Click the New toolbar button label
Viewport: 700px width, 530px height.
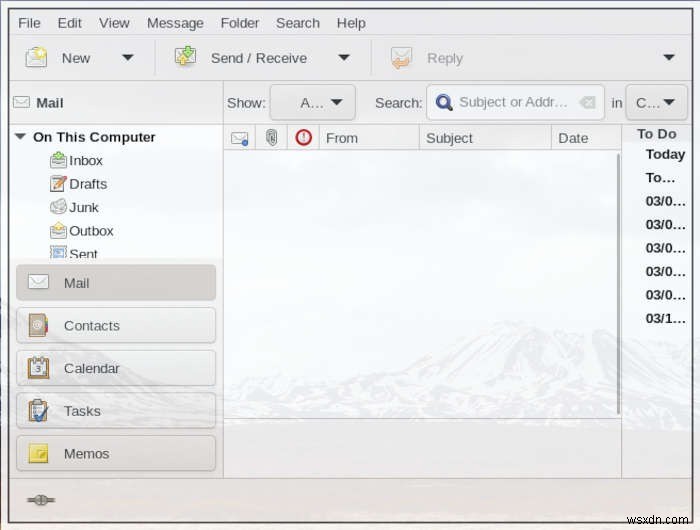click(76, 58)
